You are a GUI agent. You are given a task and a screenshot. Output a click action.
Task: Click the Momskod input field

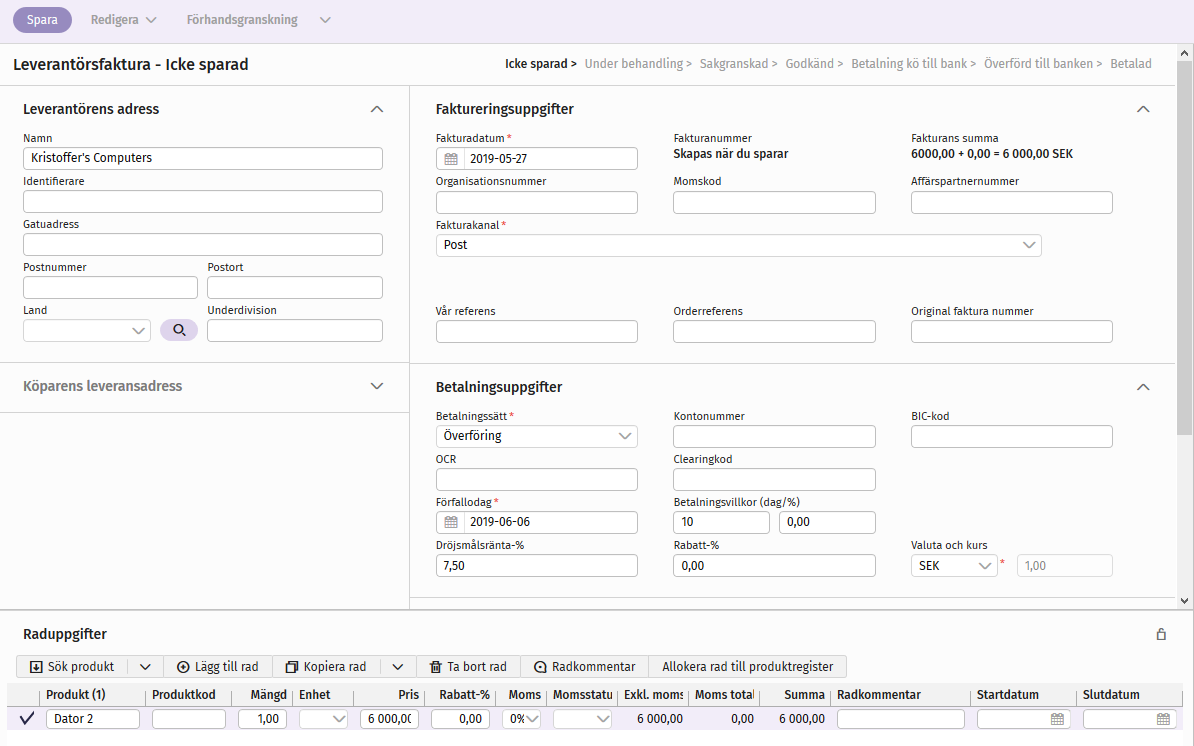[774, 202]
